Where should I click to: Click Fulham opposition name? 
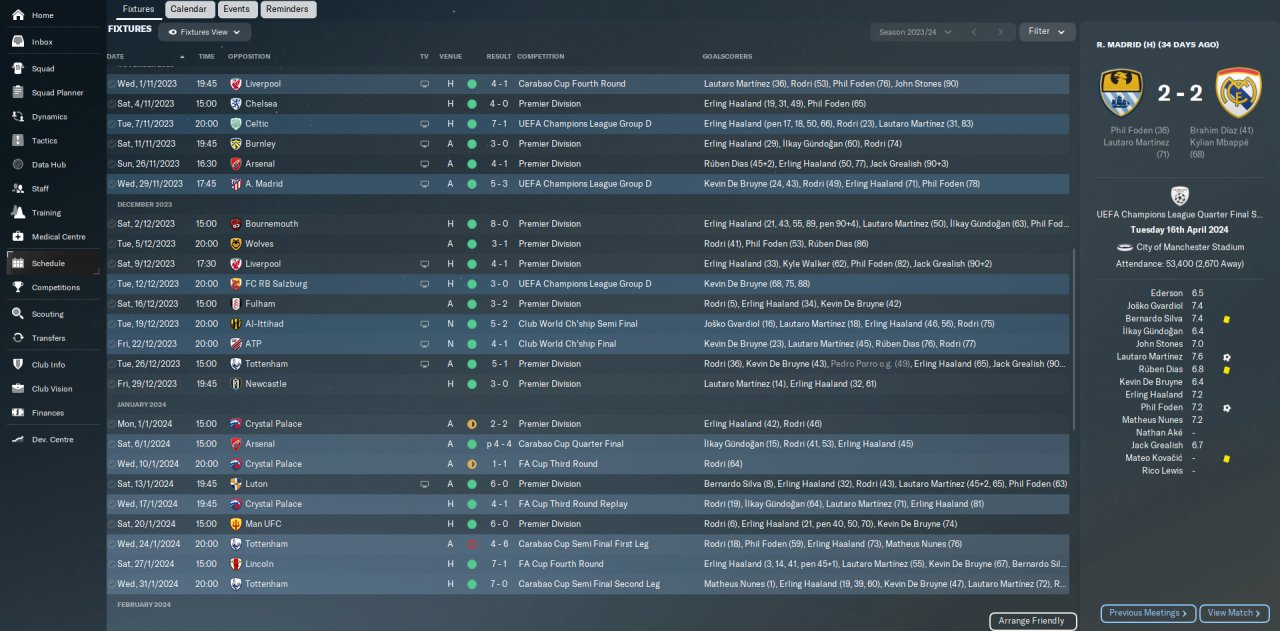(x=258, y=304)
